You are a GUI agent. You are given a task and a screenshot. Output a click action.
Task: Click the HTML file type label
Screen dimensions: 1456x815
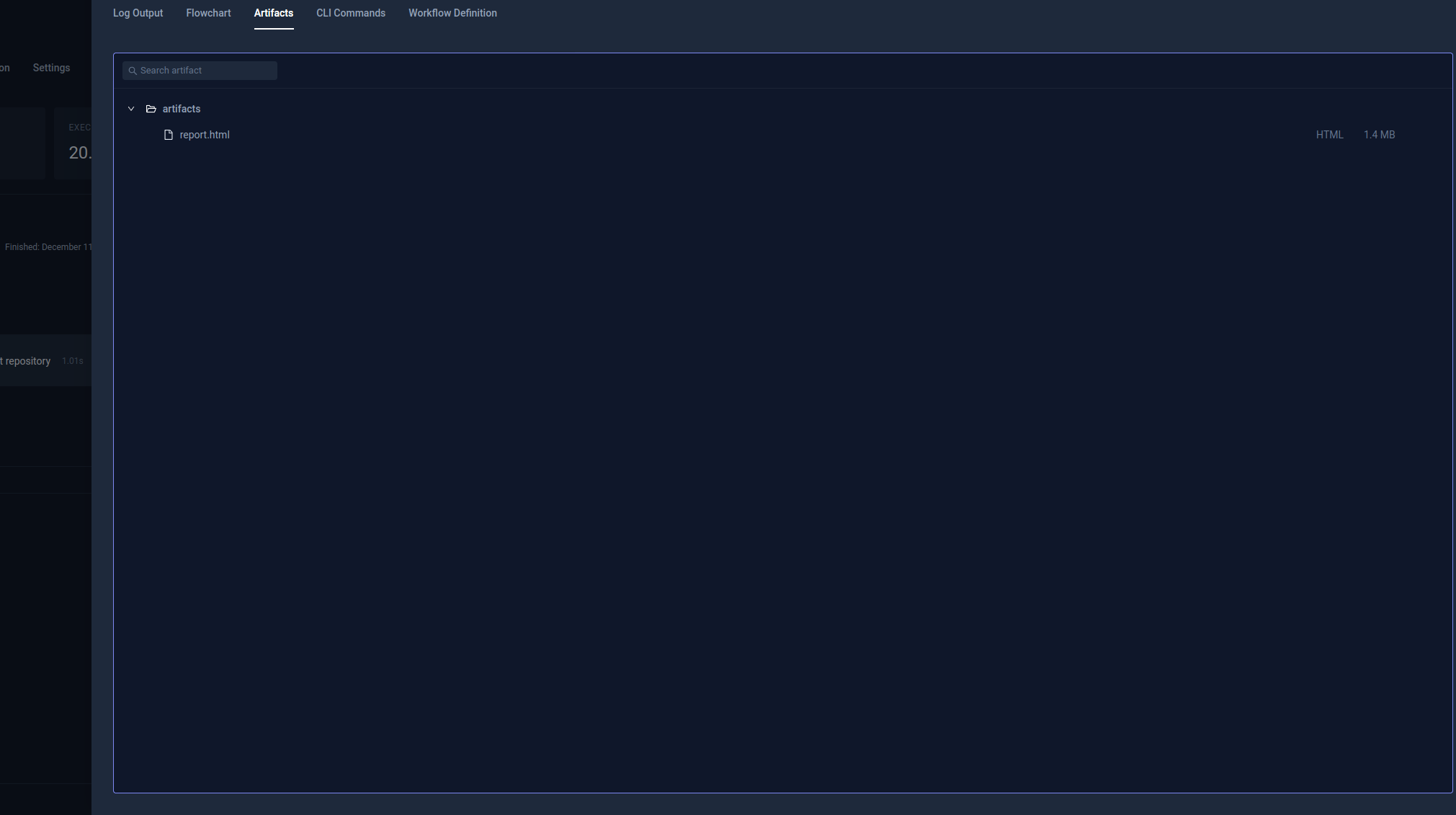[1329, 135]
